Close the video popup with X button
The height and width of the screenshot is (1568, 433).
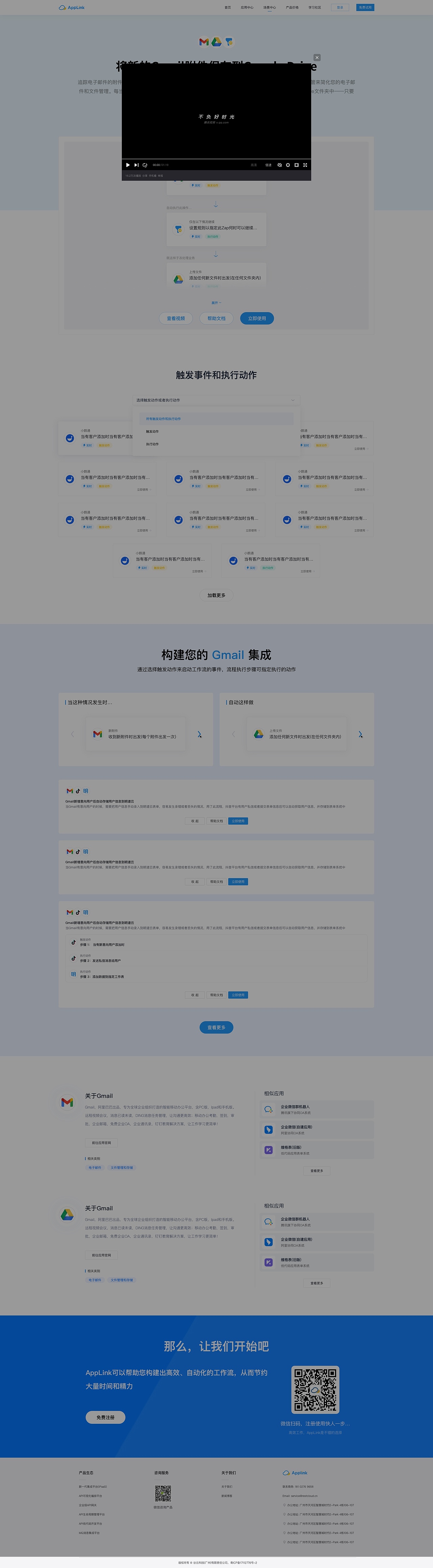coord(317,58)
